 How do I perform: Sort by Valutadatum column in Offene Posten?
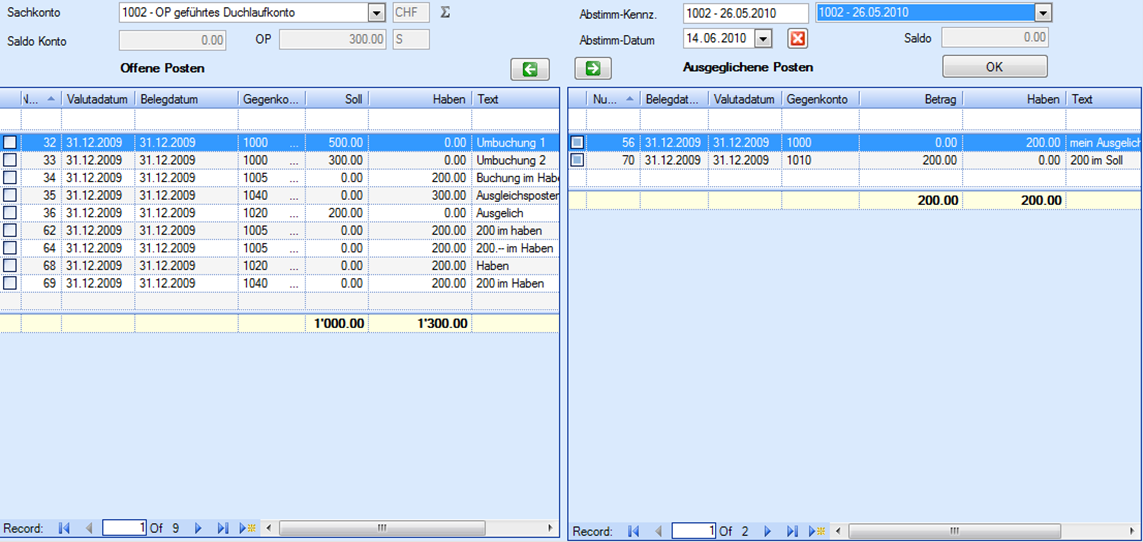pos(98,99)
